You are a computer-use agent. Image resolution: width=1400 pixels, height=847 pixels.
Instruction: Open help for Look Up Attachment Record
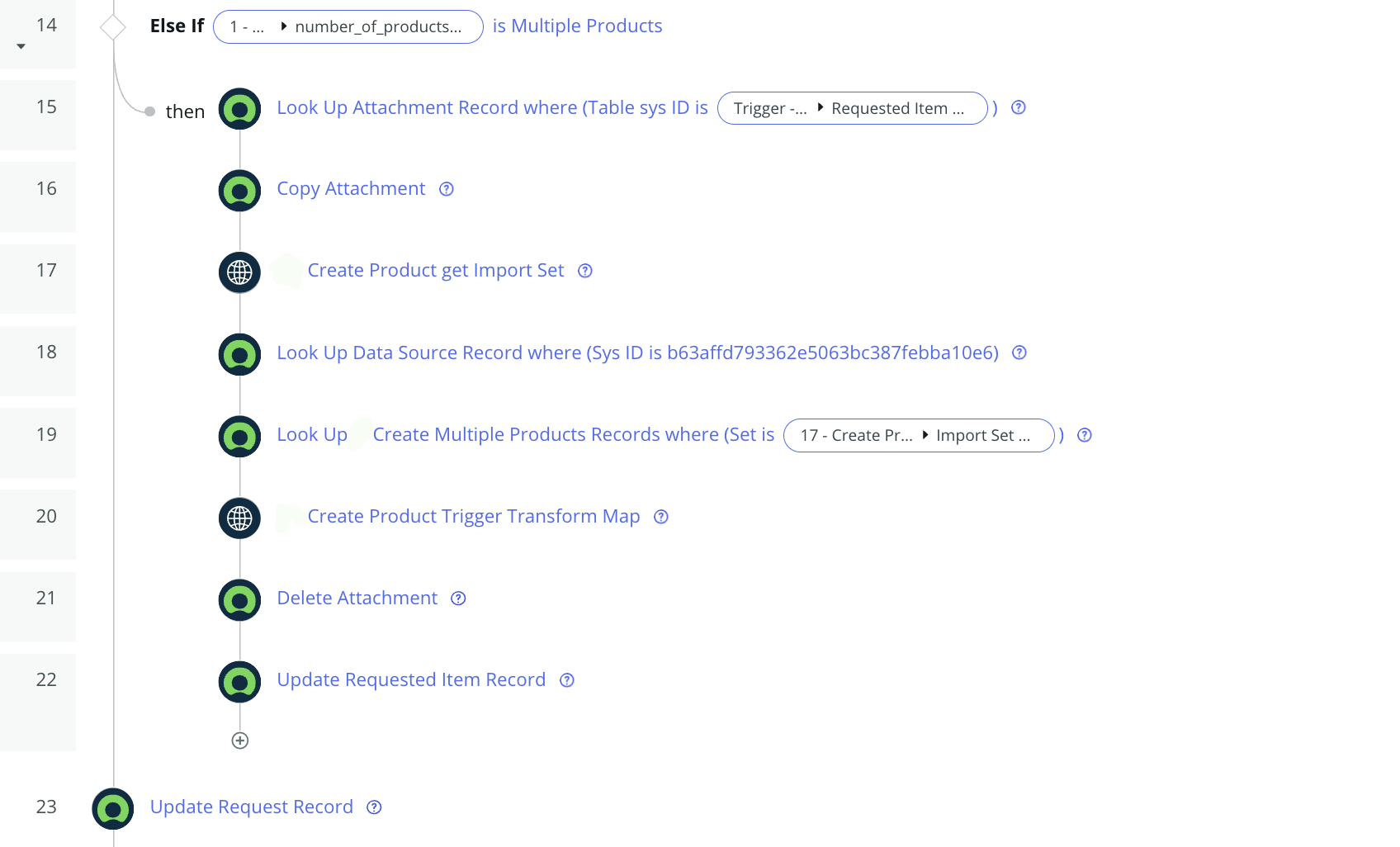1019,107
